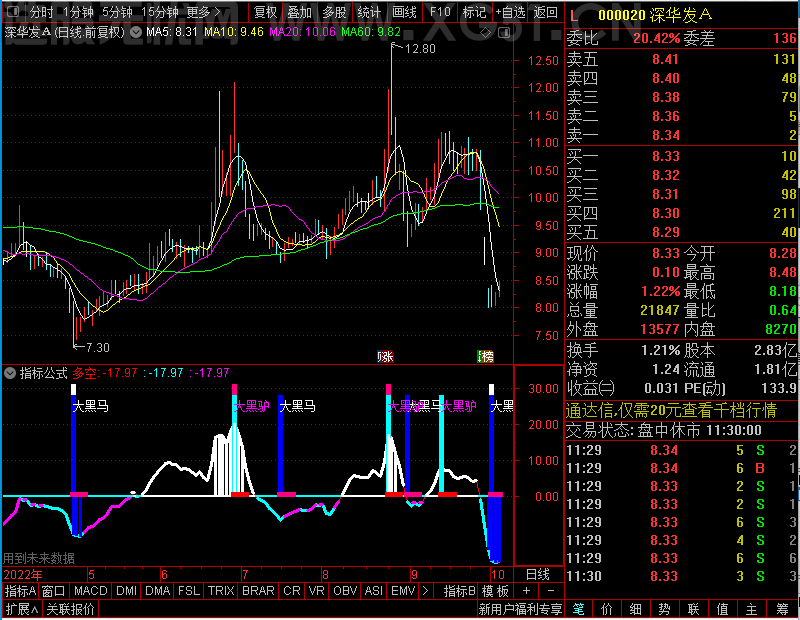The height and width of the screenshot is (620, 800).
Task: Select the 联 linkage tab
Action: (x=693, y=609)
